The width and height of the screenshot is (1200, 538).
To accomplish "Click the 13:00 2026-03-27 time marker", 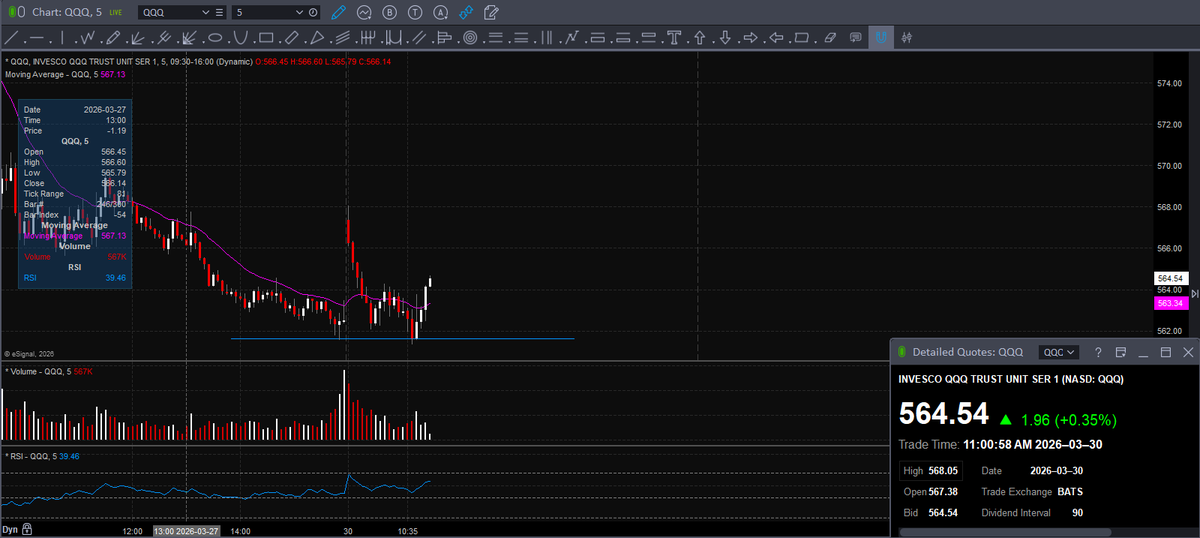I will [186, 530].
